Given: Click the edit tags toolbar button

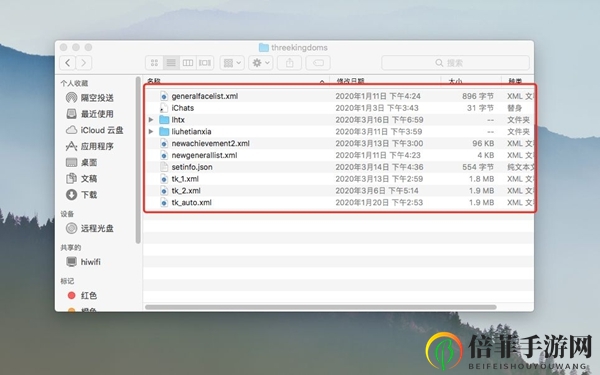Looking at the screenshot, I should (318, 63).
